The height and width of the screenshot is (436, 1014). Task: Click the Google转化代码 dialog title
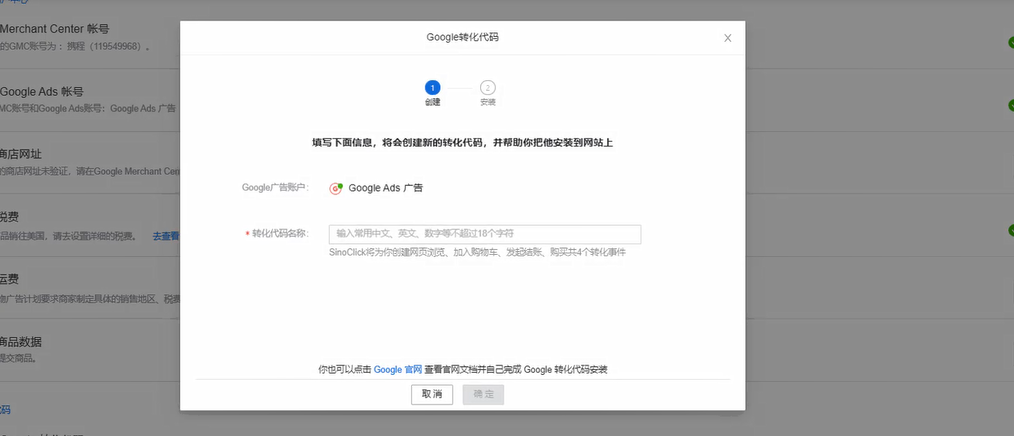coord(462,38)
